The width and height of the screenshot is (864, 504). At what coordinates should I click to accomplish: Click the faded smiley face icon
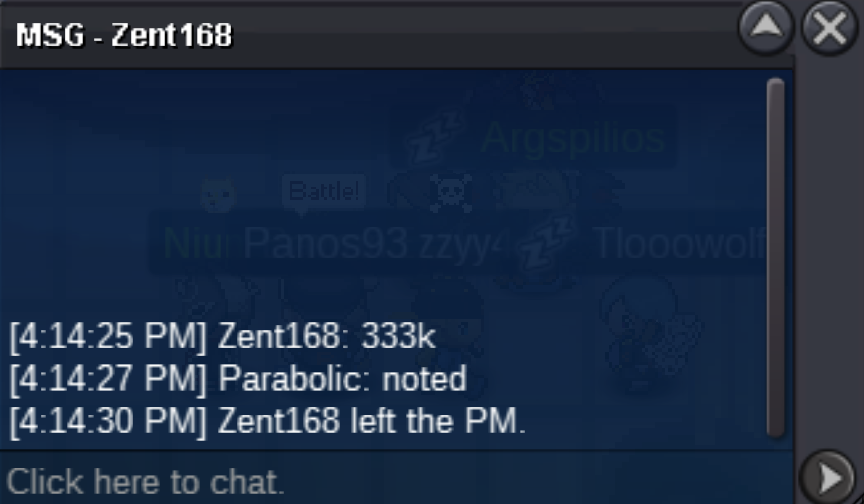click(x=218, y=194)
